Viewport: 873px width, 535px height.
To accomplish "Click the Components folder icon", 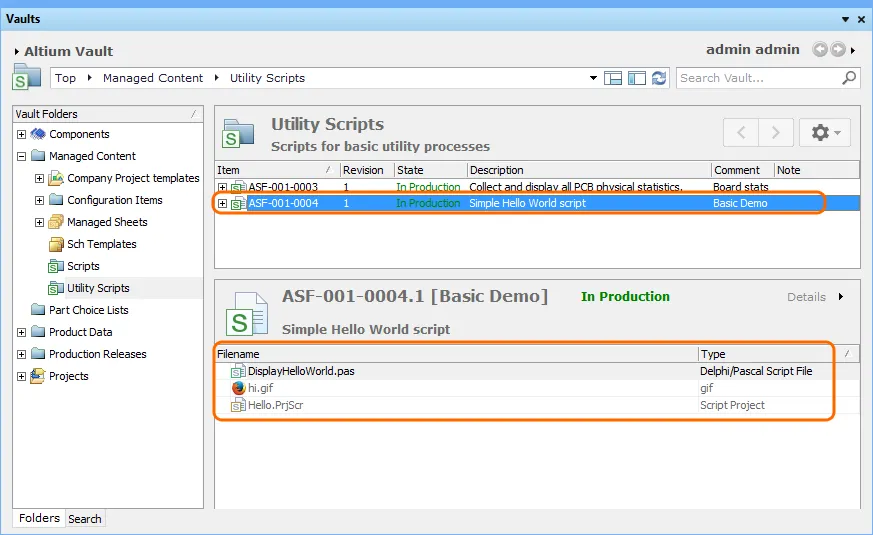I will coord(38,134).
